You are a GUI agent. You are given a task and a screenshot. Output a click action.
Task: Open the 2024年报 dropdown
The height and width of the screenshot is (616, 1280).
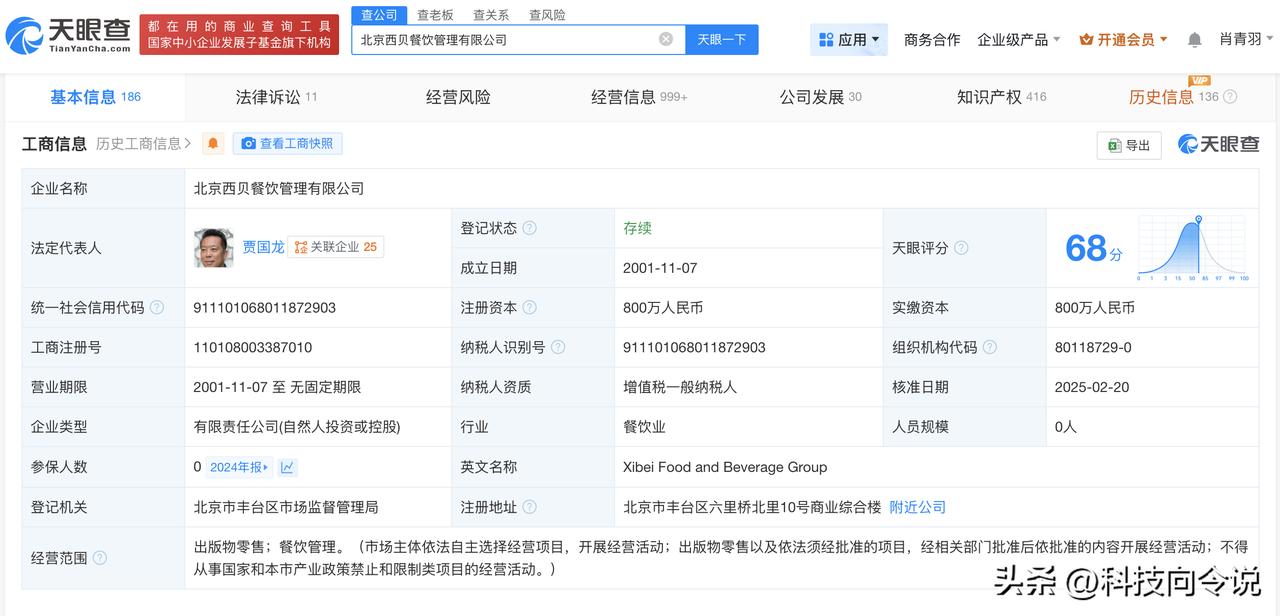click(x=239, y=467)
